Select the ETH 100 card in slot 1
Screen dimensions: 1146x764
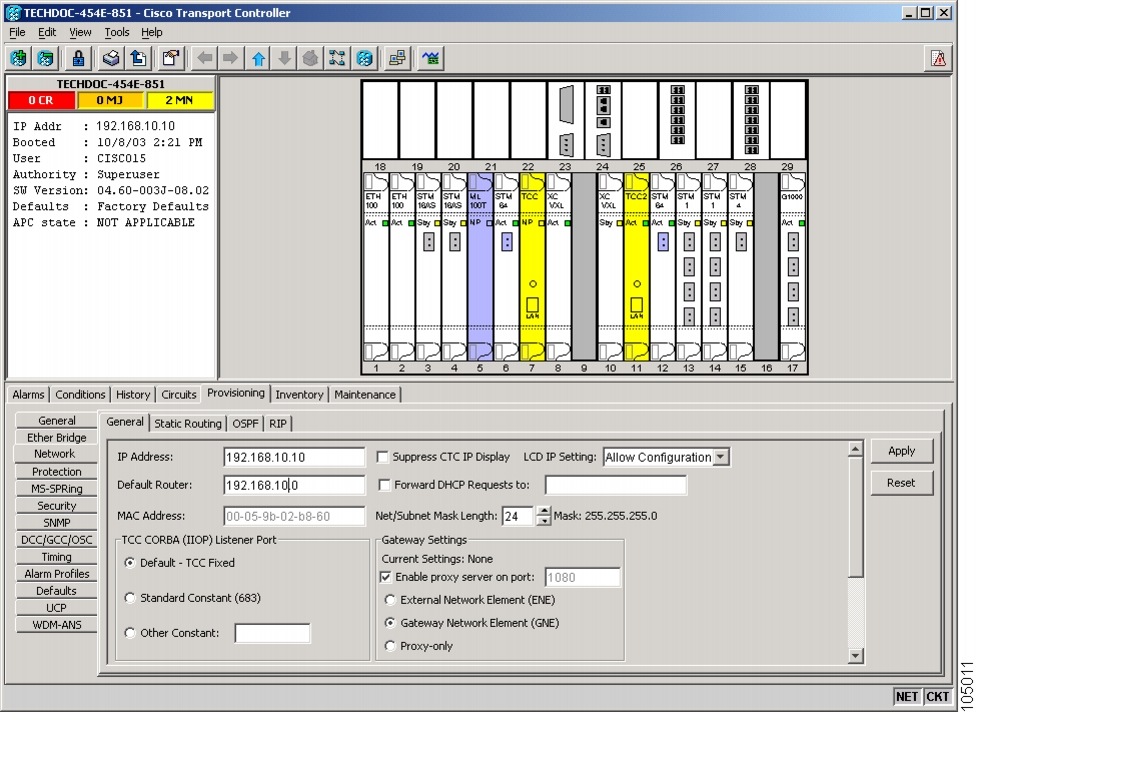[376, 267]
